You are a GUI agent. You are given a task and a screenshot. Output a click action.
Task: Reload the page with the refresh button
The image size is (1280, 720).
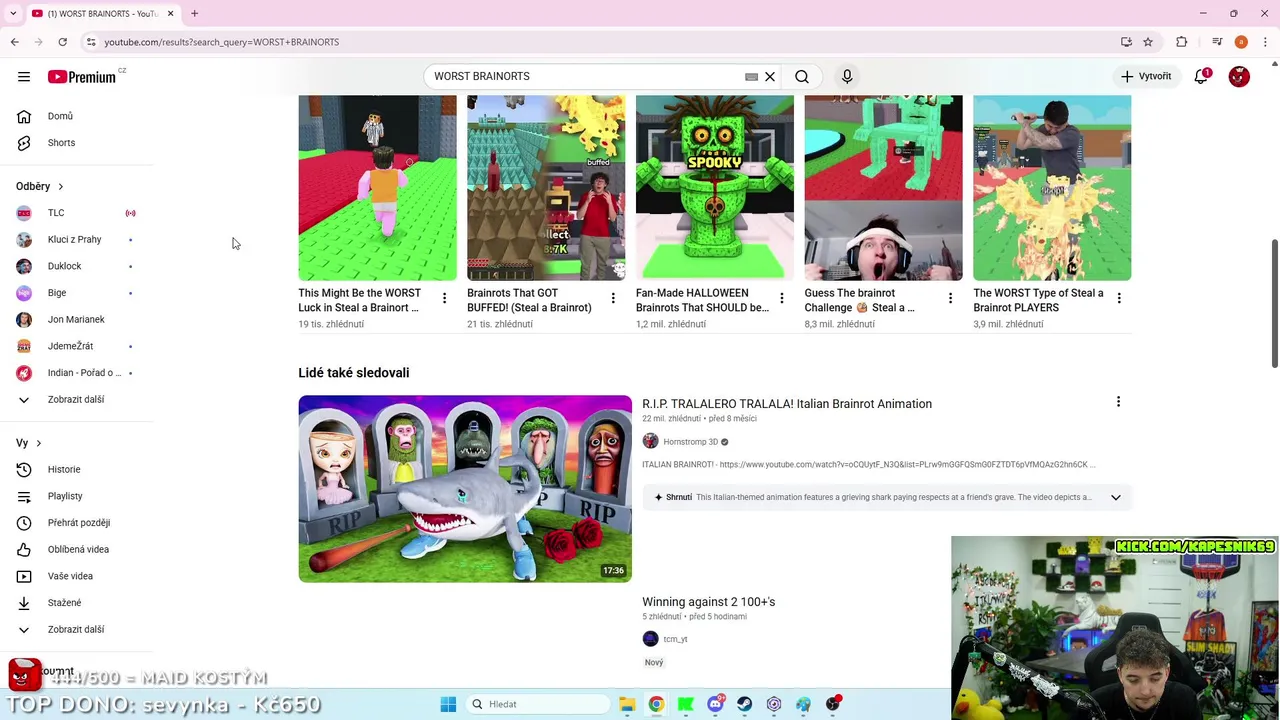coord(62,42)
